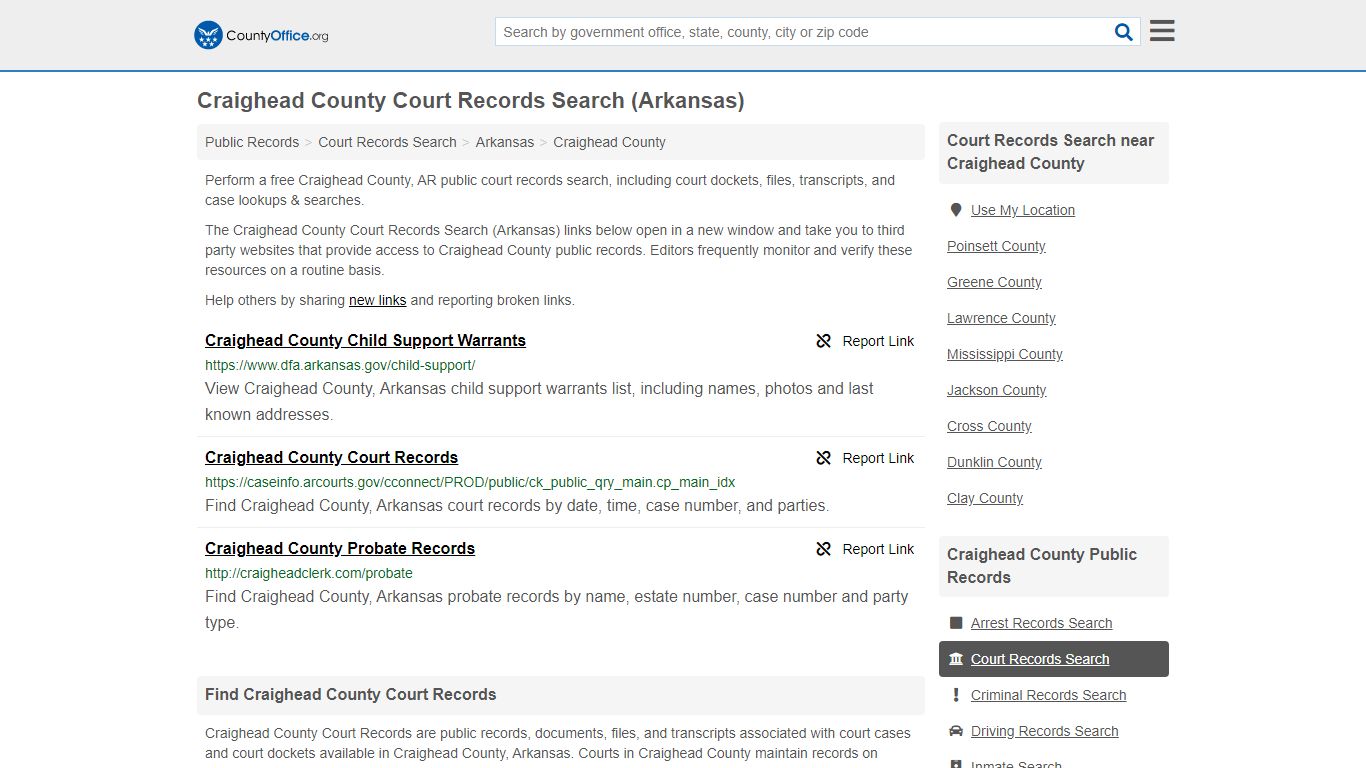Viewport: 1366px width, 768px height.
Task: Visit caseinfo.arcourts.gov URL
Action: point(470,482)
